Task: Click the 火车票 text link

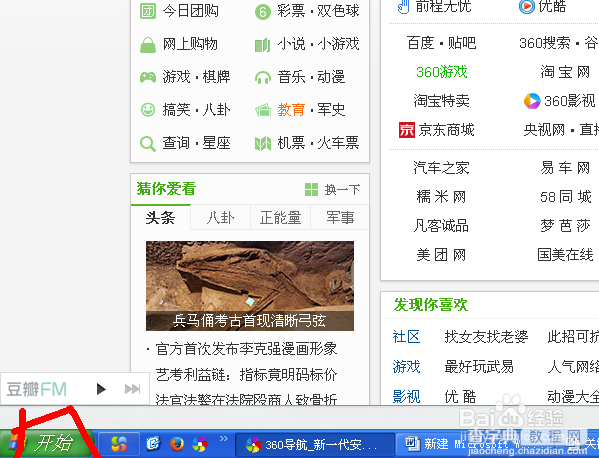Action: point(338,143)
